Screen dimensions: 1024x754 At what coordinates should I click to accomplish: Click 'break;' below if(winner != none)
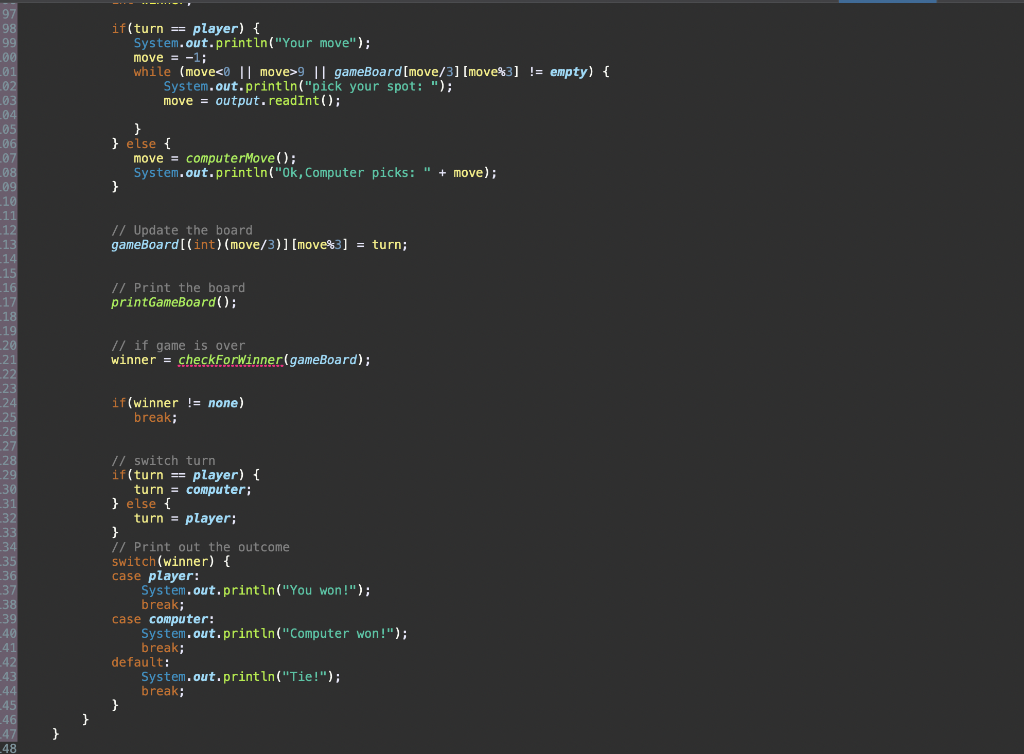click(x=155, y=417)
